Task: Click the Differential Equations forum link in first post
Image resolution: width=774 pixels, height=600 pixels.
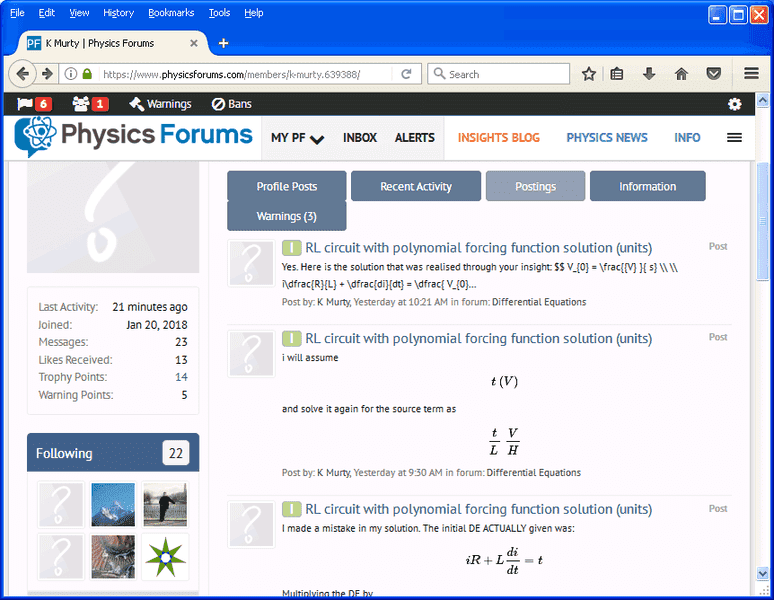Action: click(538, 302)
